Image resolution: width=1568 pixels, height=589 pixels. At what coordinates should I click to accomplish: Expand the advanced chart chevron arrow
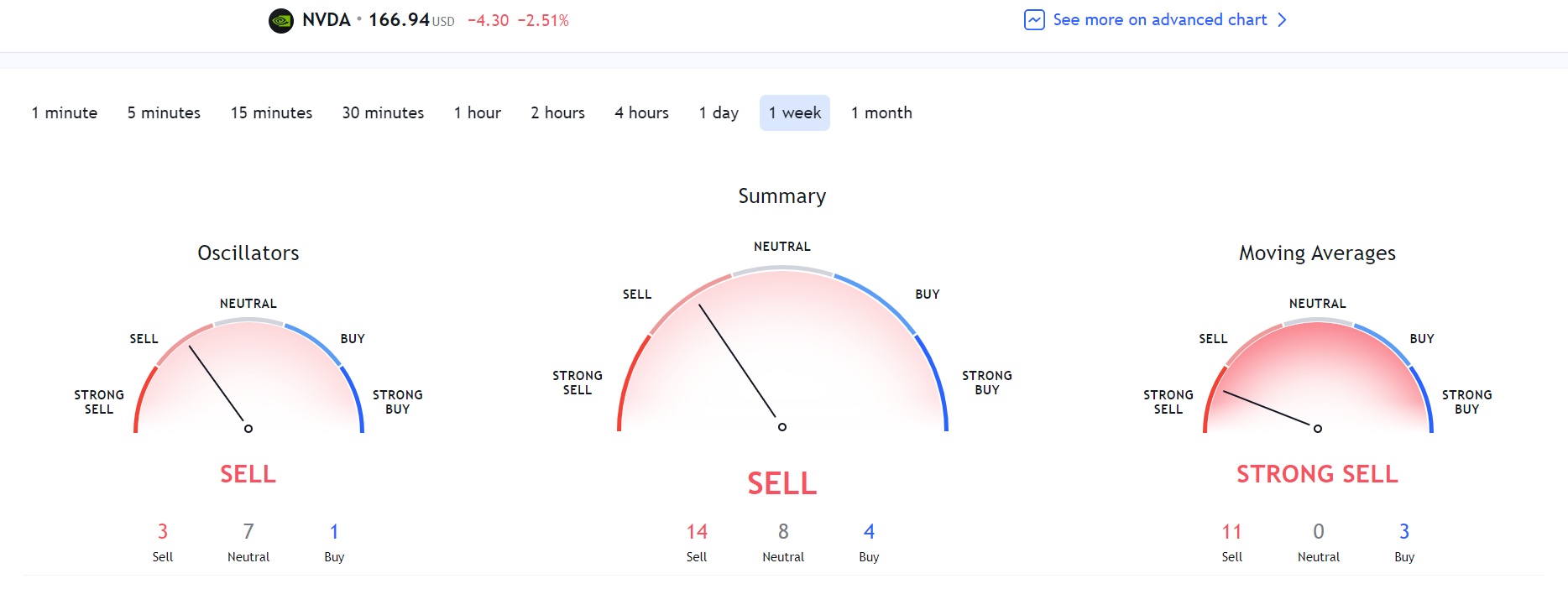(1282, 20)
